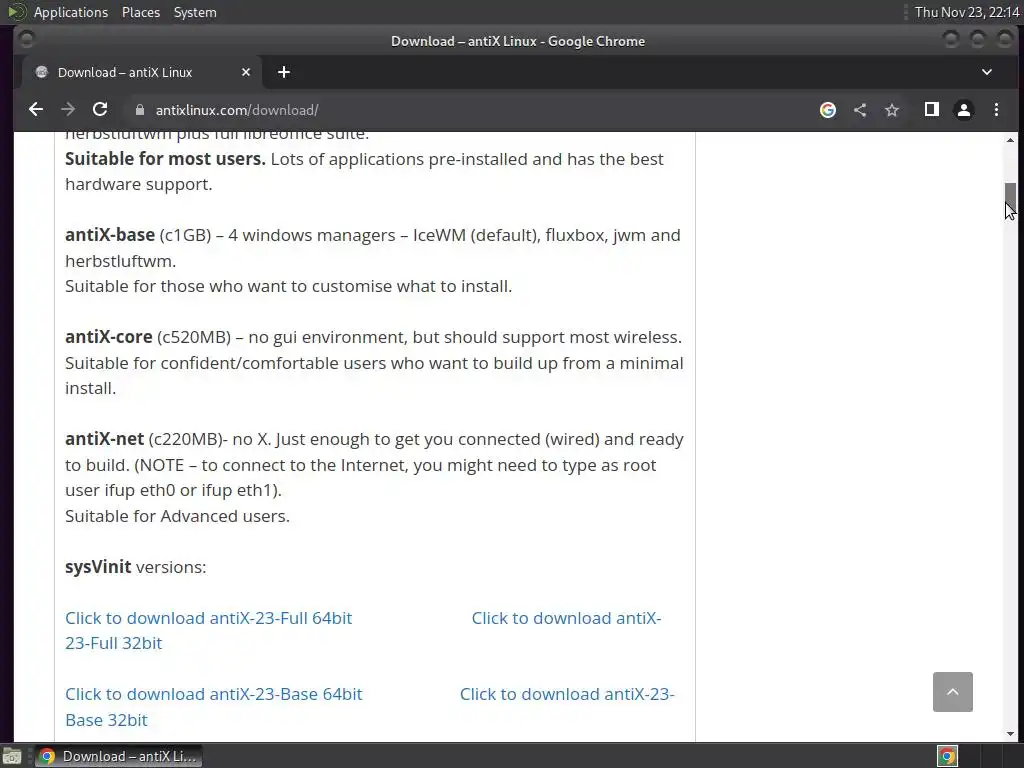This screenshot has width=1024, height=768.
Task: Open the Places menu
Action: [x=140, y=12]
